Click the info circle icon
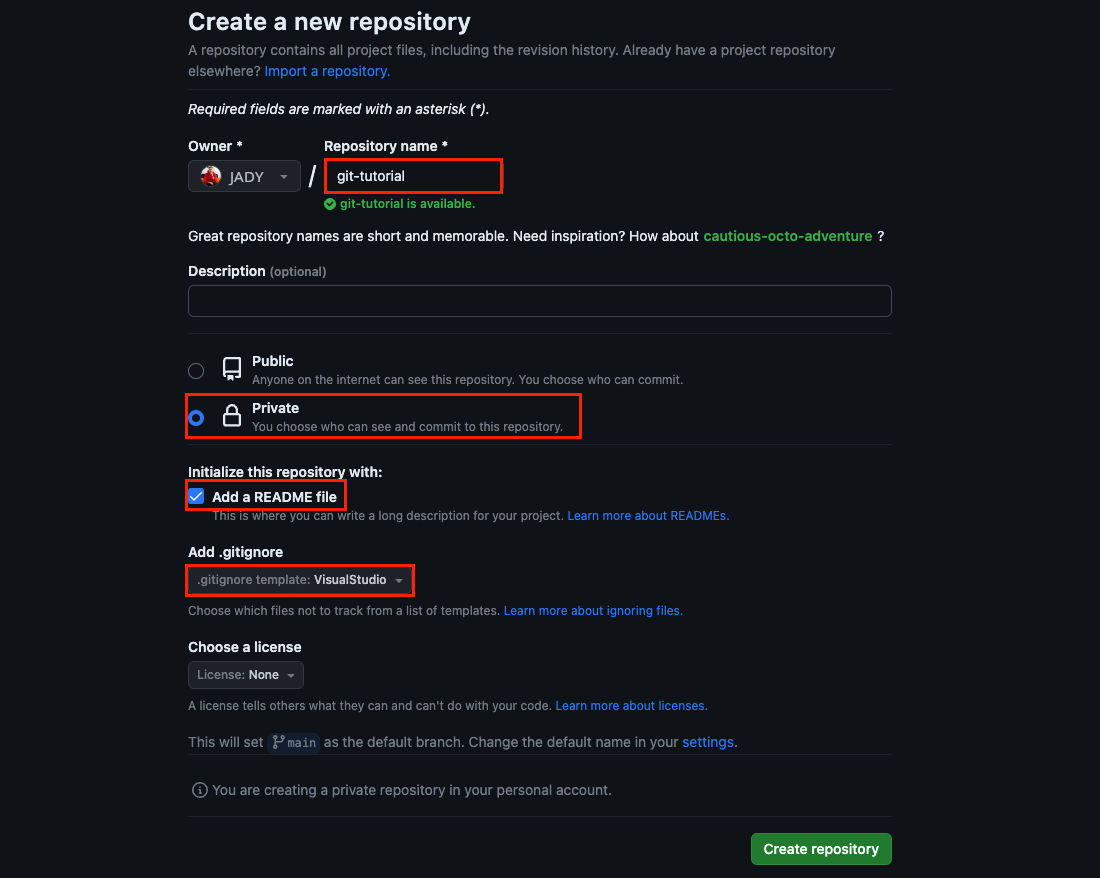The image size is (1100, 878). point(200,790)
